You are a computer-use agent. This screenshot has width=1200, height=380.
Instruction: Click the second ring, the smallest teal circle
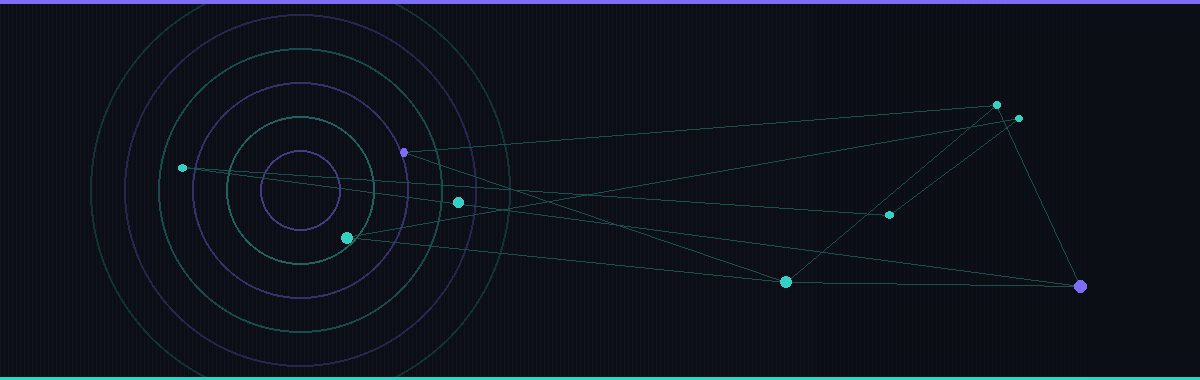point(301,117)
